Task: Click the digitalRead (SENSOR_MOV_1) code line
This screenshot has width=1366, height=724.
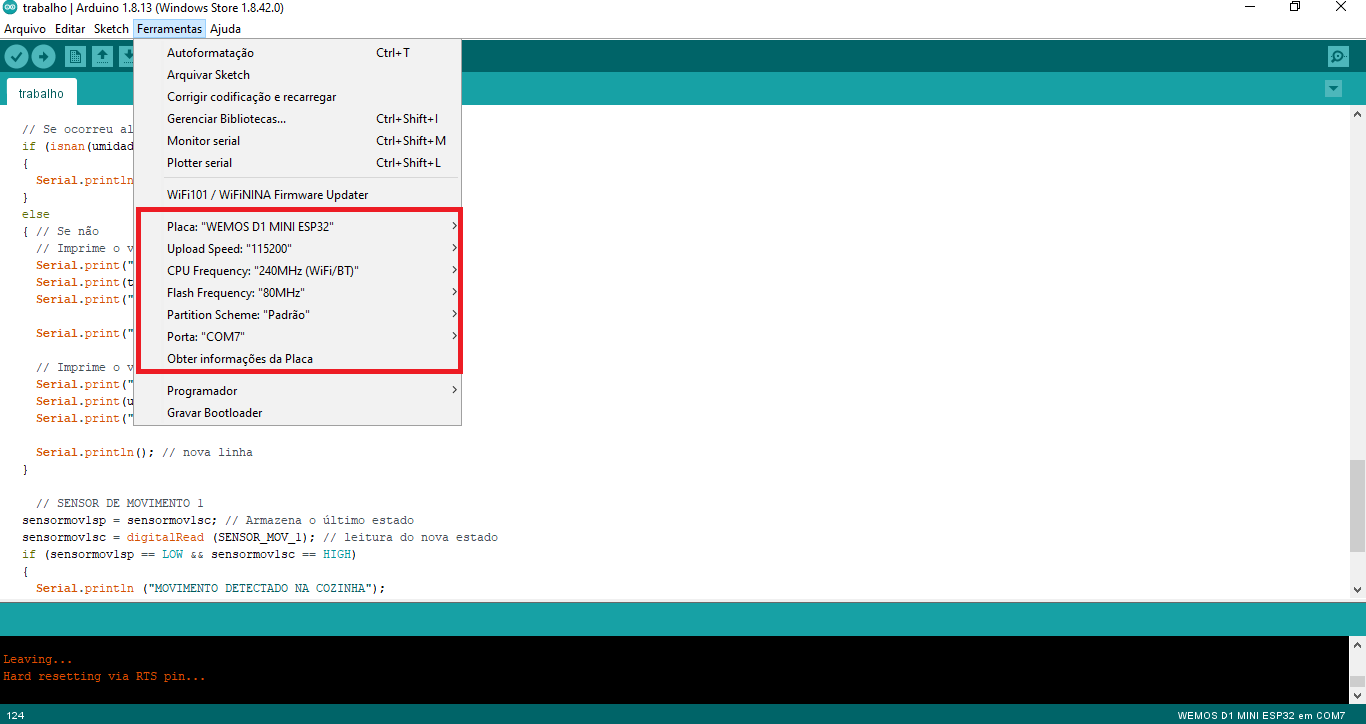Action: pos(260,537)
